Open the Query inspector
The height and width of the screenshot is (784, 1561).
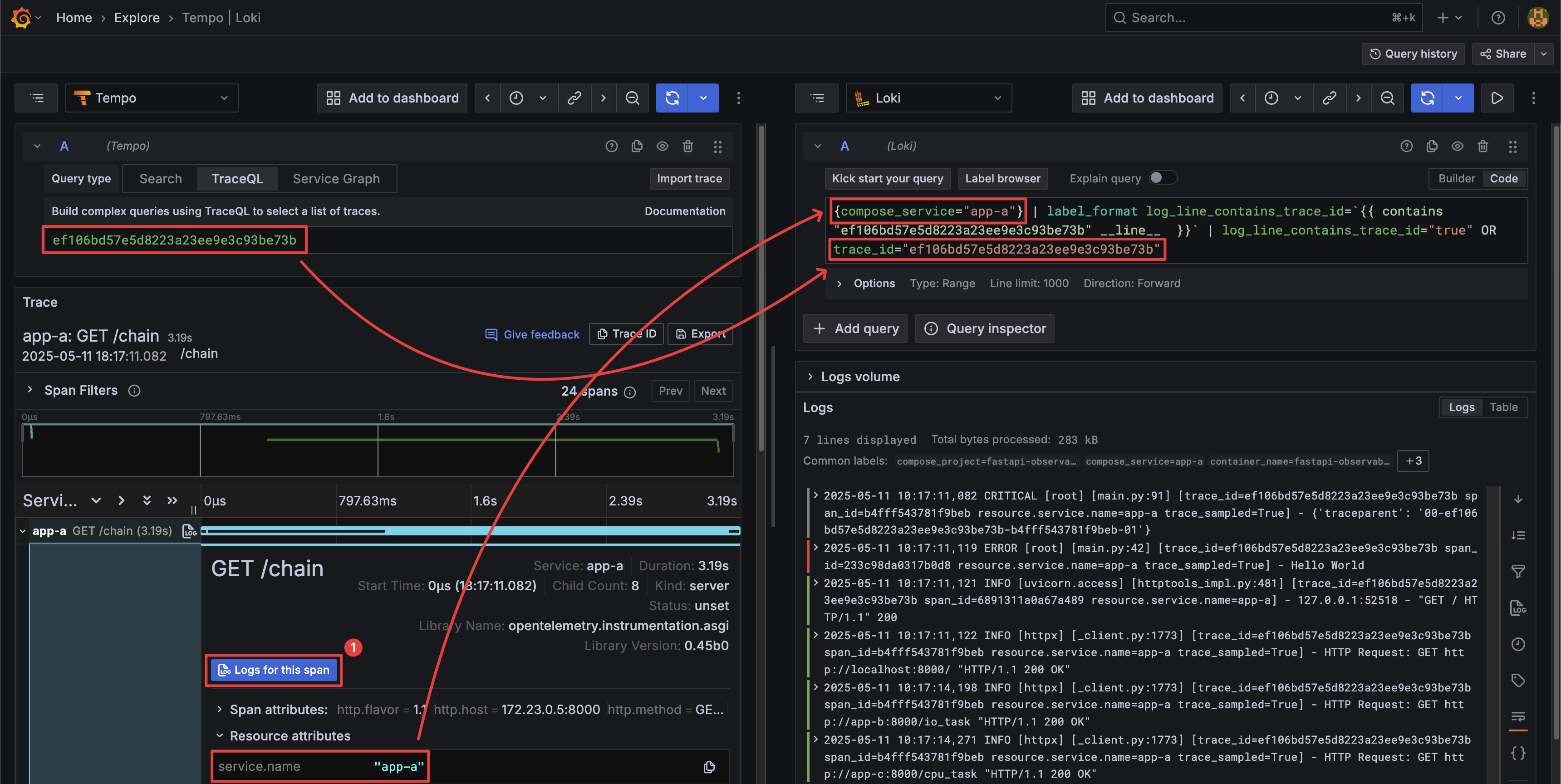point(985,328)
